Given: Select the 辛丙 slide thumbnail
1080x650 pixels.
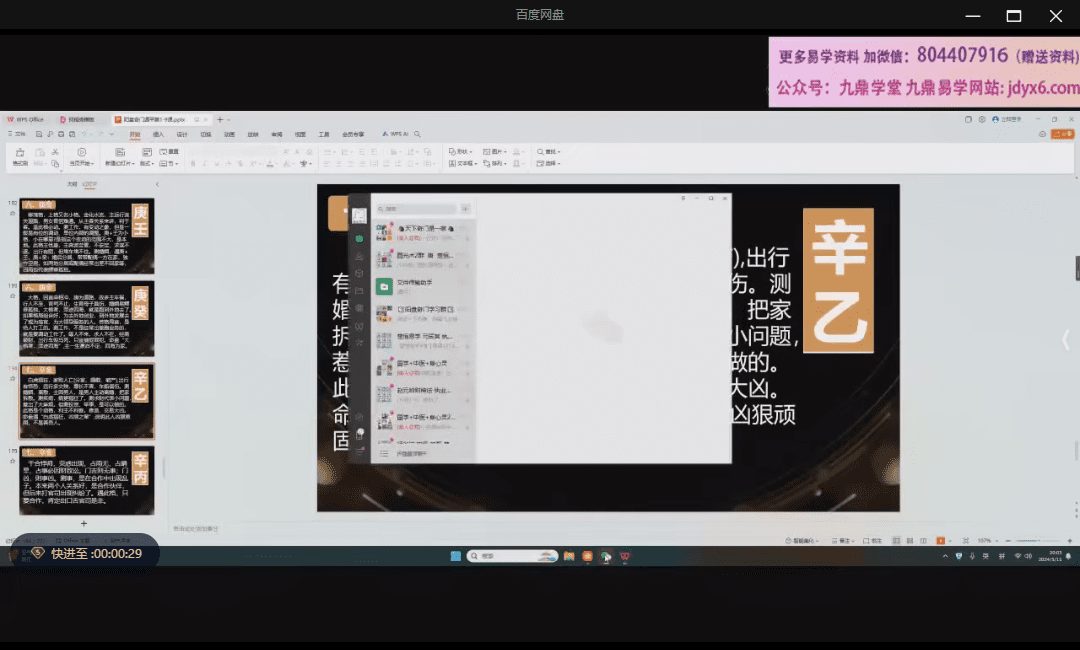Looking at the screenshot, I should click(86, 482).
